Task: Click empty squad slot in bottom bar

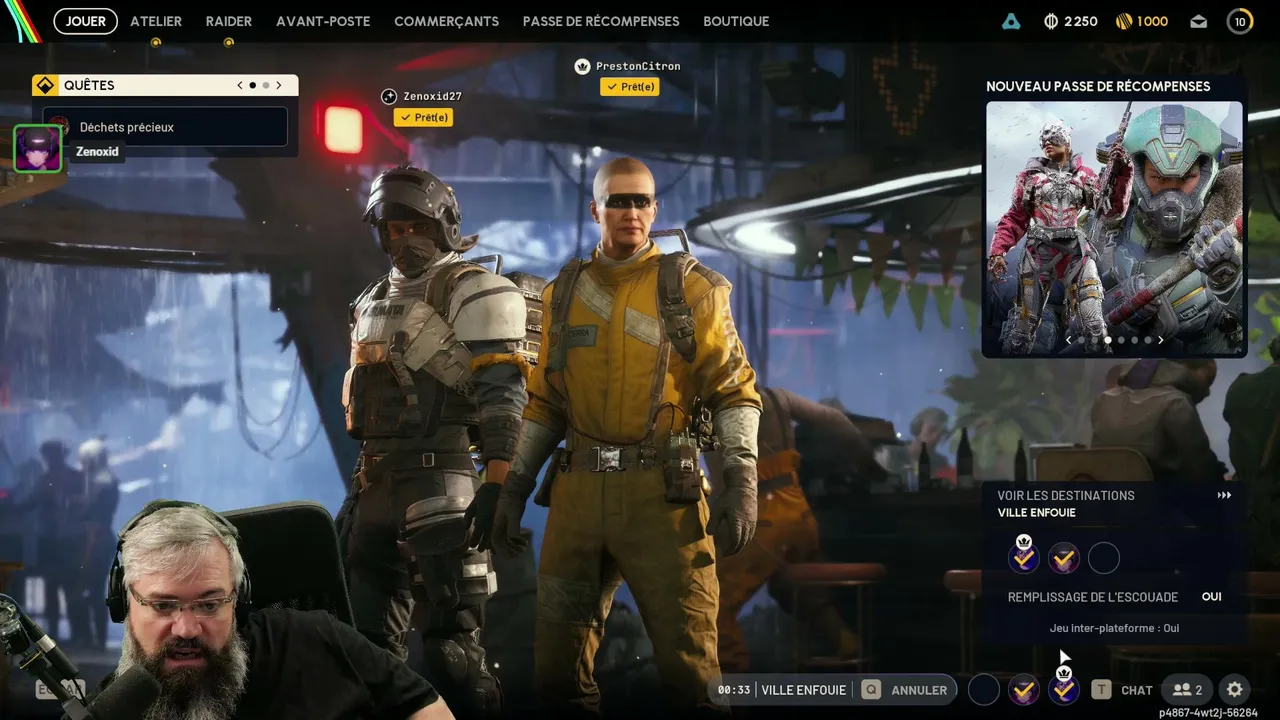Action: coord(984,689)
